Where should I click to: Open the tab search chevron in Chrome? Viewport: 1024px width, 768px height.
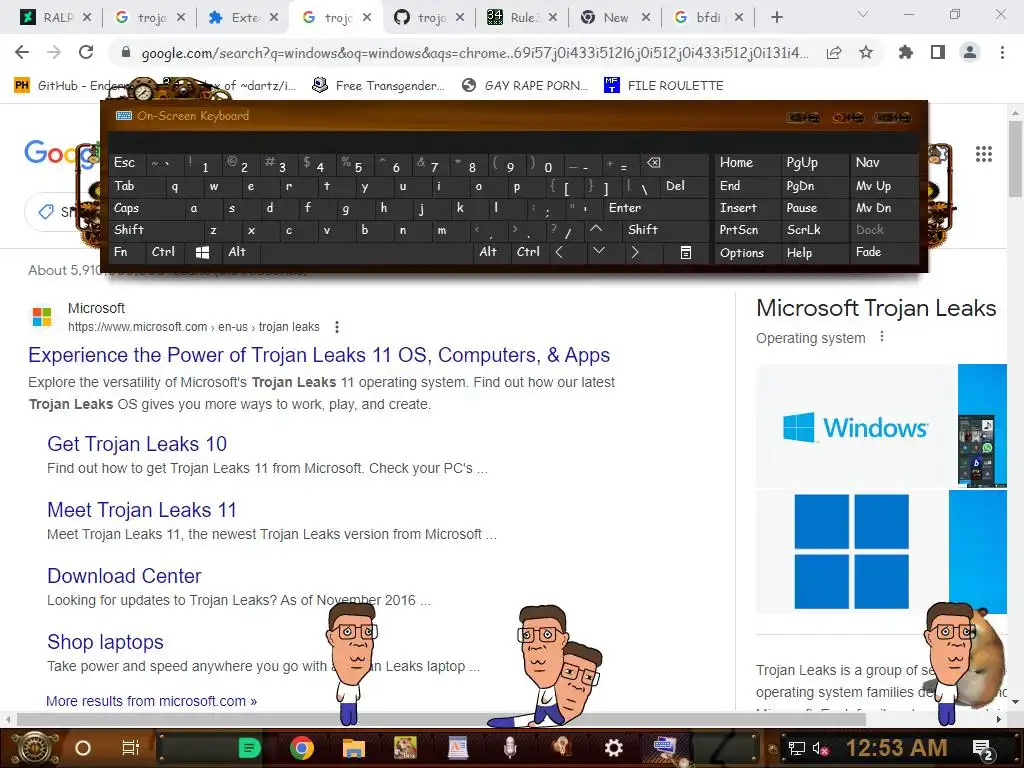863,15
